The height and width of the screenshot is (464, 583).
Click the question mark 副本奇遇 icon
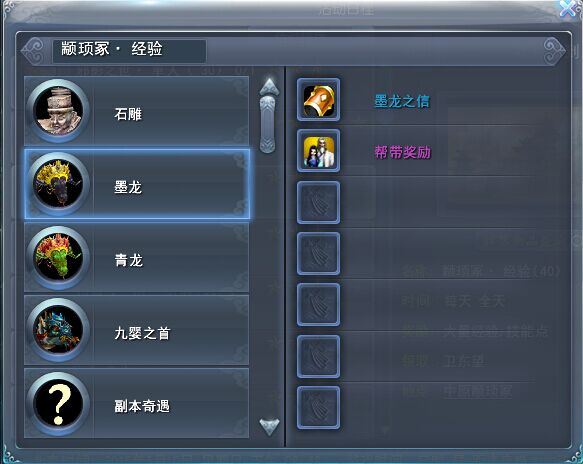coord(58,404)
